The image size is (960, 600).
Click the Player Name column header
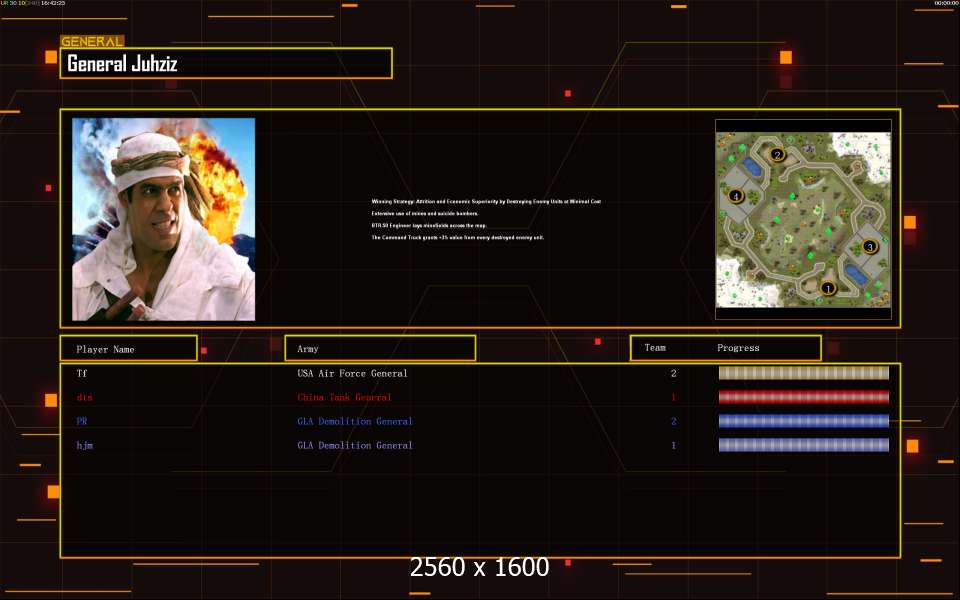105,349
